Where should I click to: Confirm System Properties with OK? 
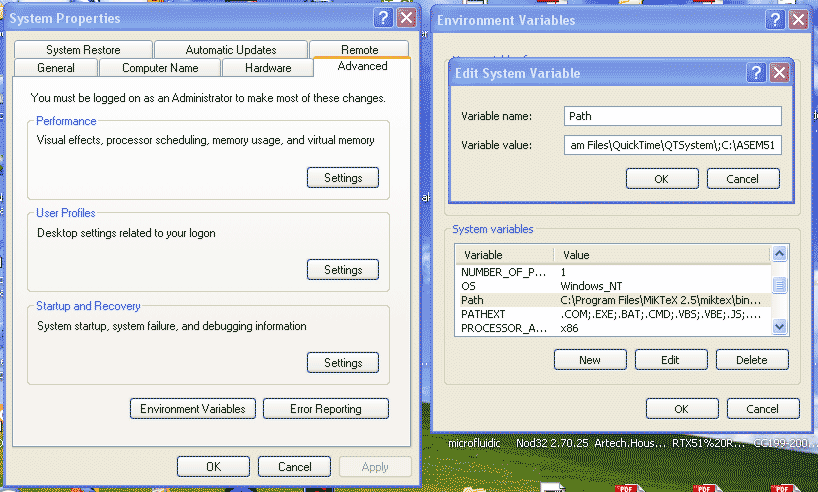[x=213, y=466]
